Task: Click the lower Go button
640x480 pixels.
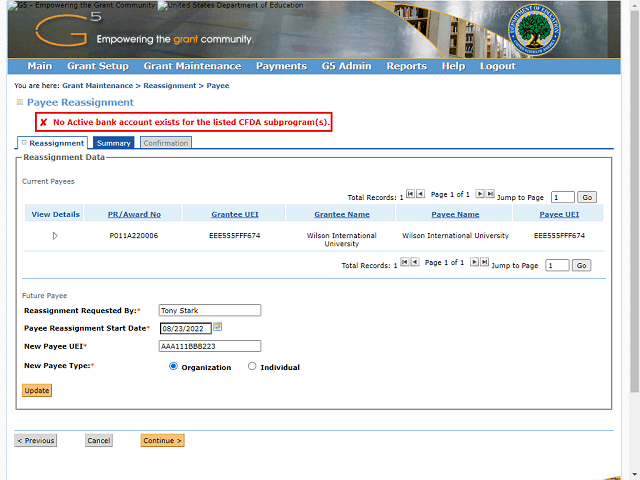Action: 581,265
